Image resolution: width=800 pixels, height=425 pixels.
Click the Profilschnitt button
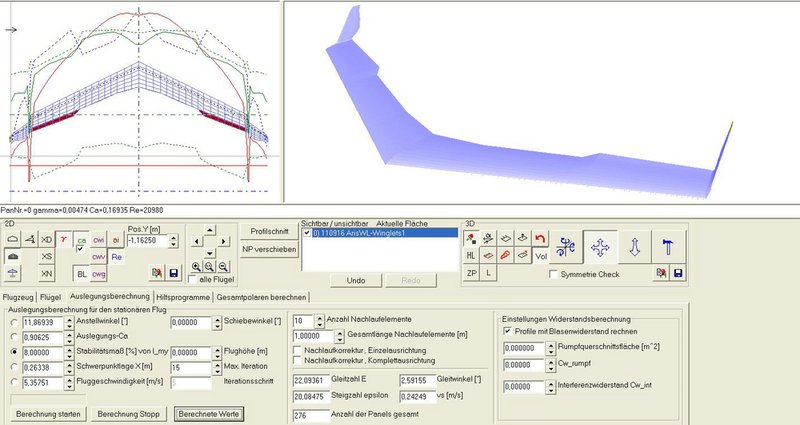pos(270,231)
